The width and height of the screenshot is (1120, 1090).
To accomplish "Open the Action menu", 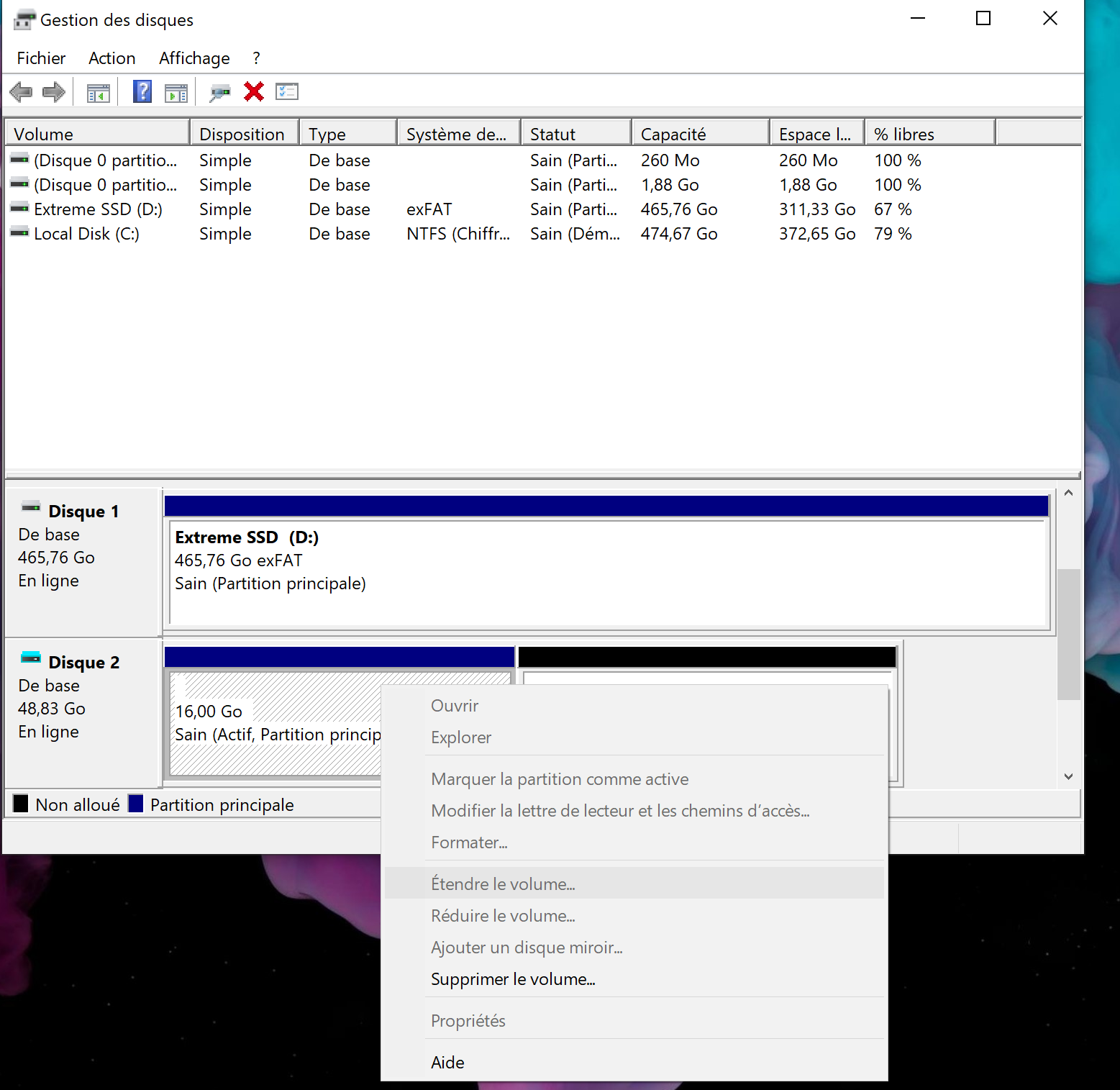I will (111, 58).
